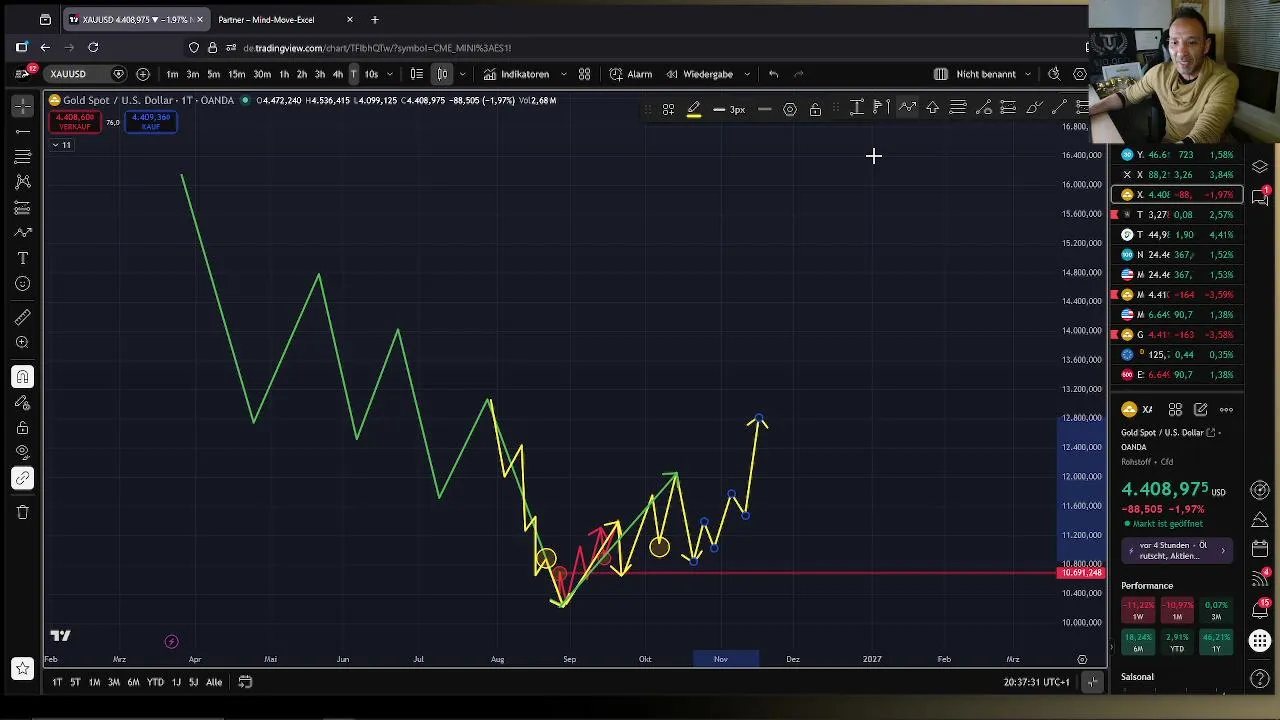Start Wiedergabe bar replay

(x=700, y=74)
